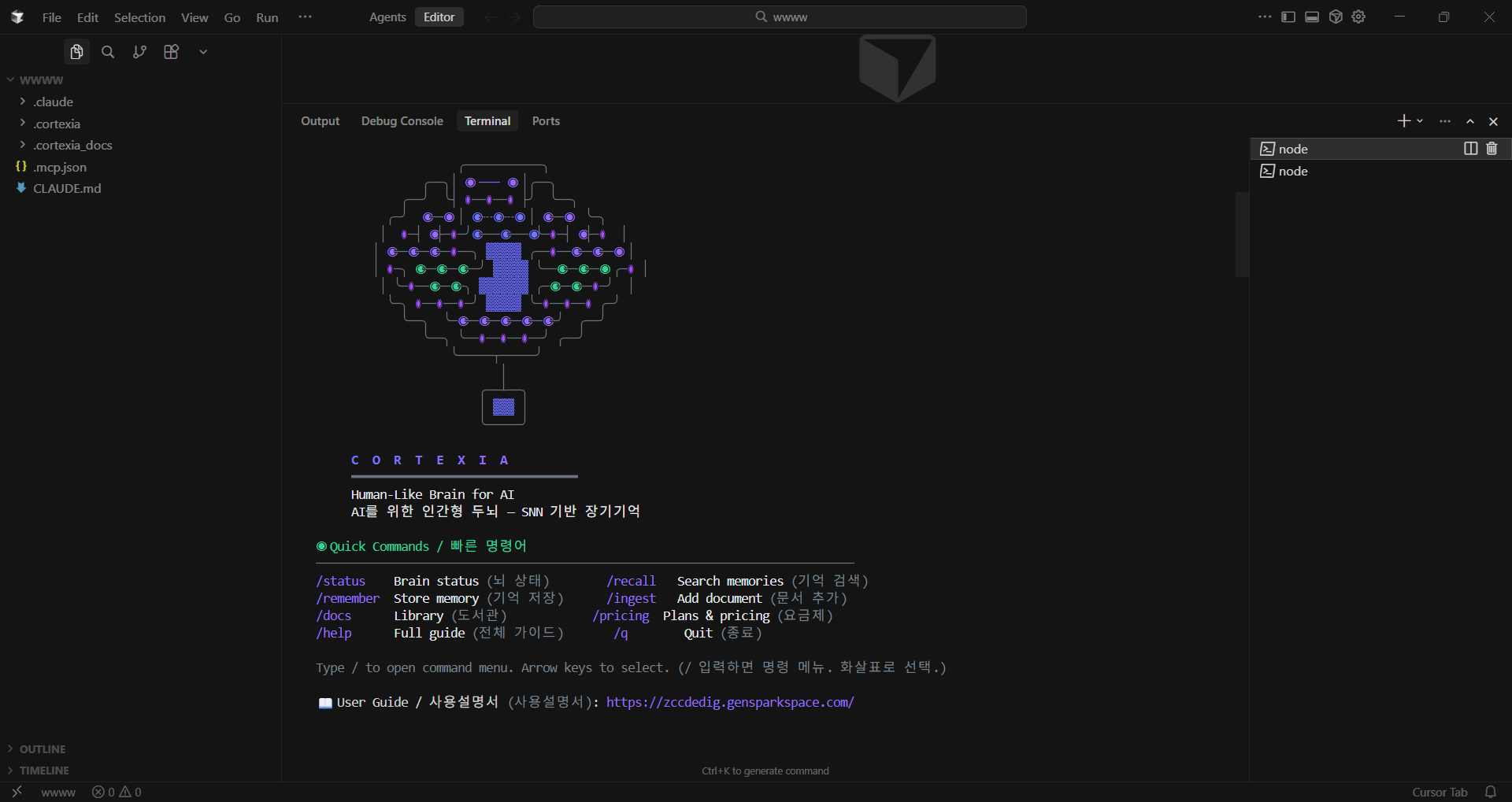
Task: Open the Search view in the sidebar
Action: 108,51
